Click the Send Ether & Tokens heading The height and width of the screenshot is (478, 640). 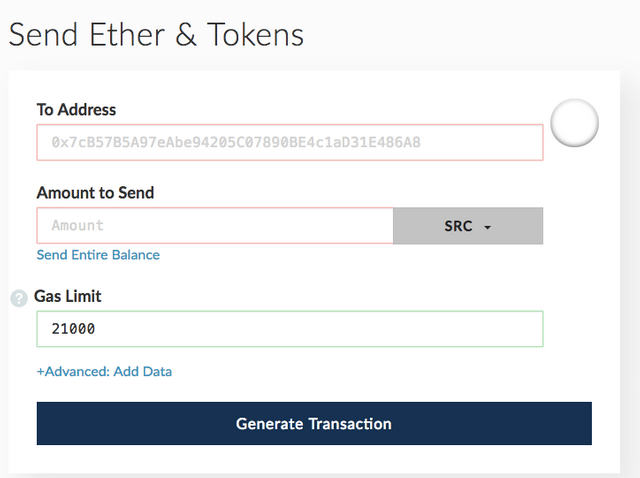pos(156,35)
